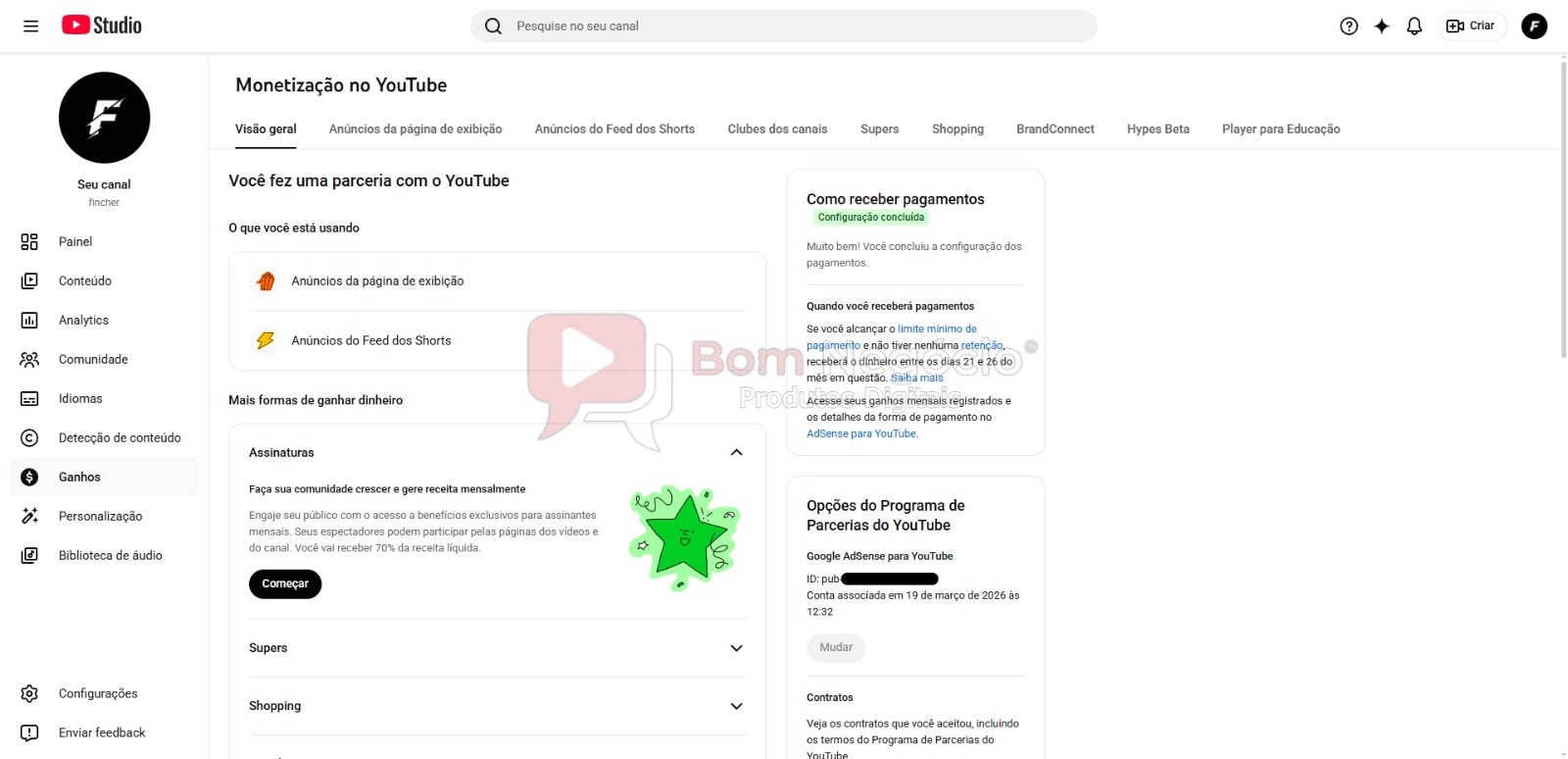Open Detecção de conteúdo copyright icon
The width and height of the screenshot is (1568, 759).
[29, 437]
